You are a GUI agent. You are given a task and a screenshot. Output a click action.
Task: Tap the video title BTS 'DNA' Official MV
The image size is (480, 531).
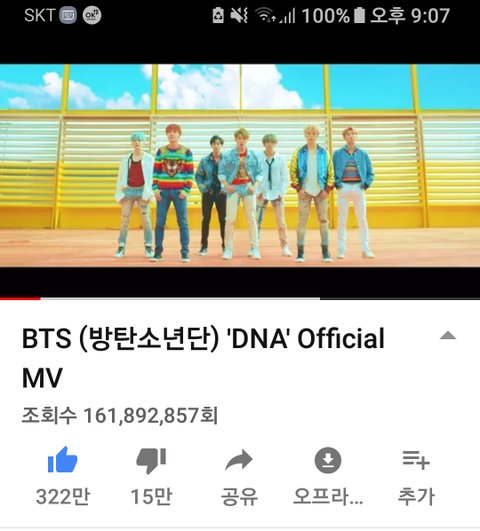(x=203, y=358)
